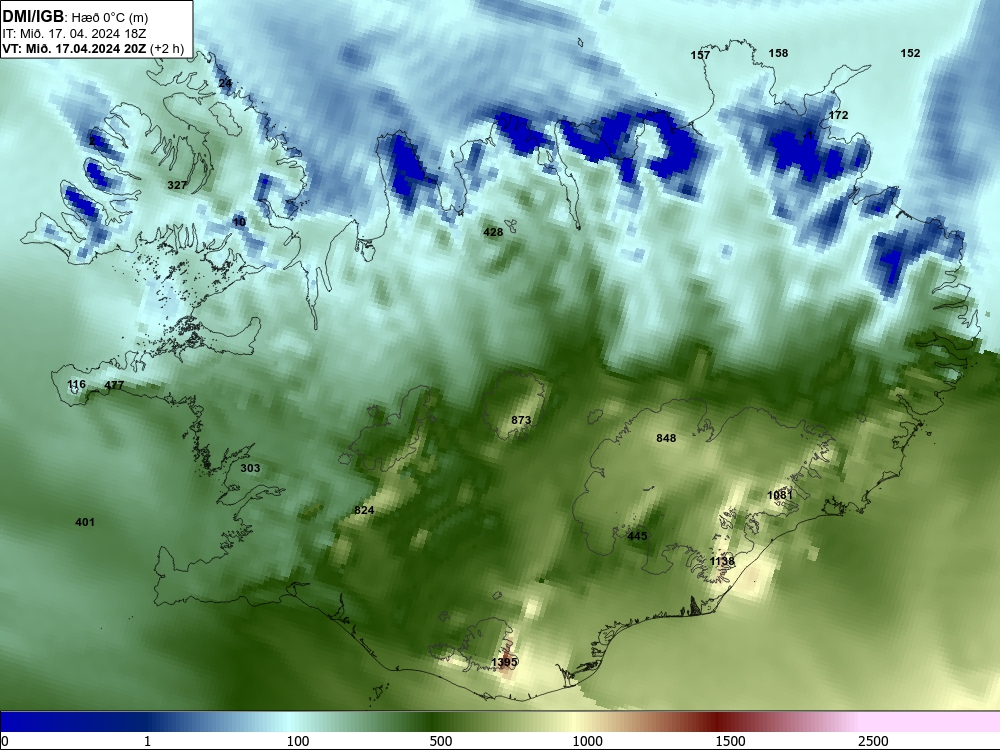Click the 1000 label on the color scale
This screenshot has height=750, width=1000.
[587, 741]
